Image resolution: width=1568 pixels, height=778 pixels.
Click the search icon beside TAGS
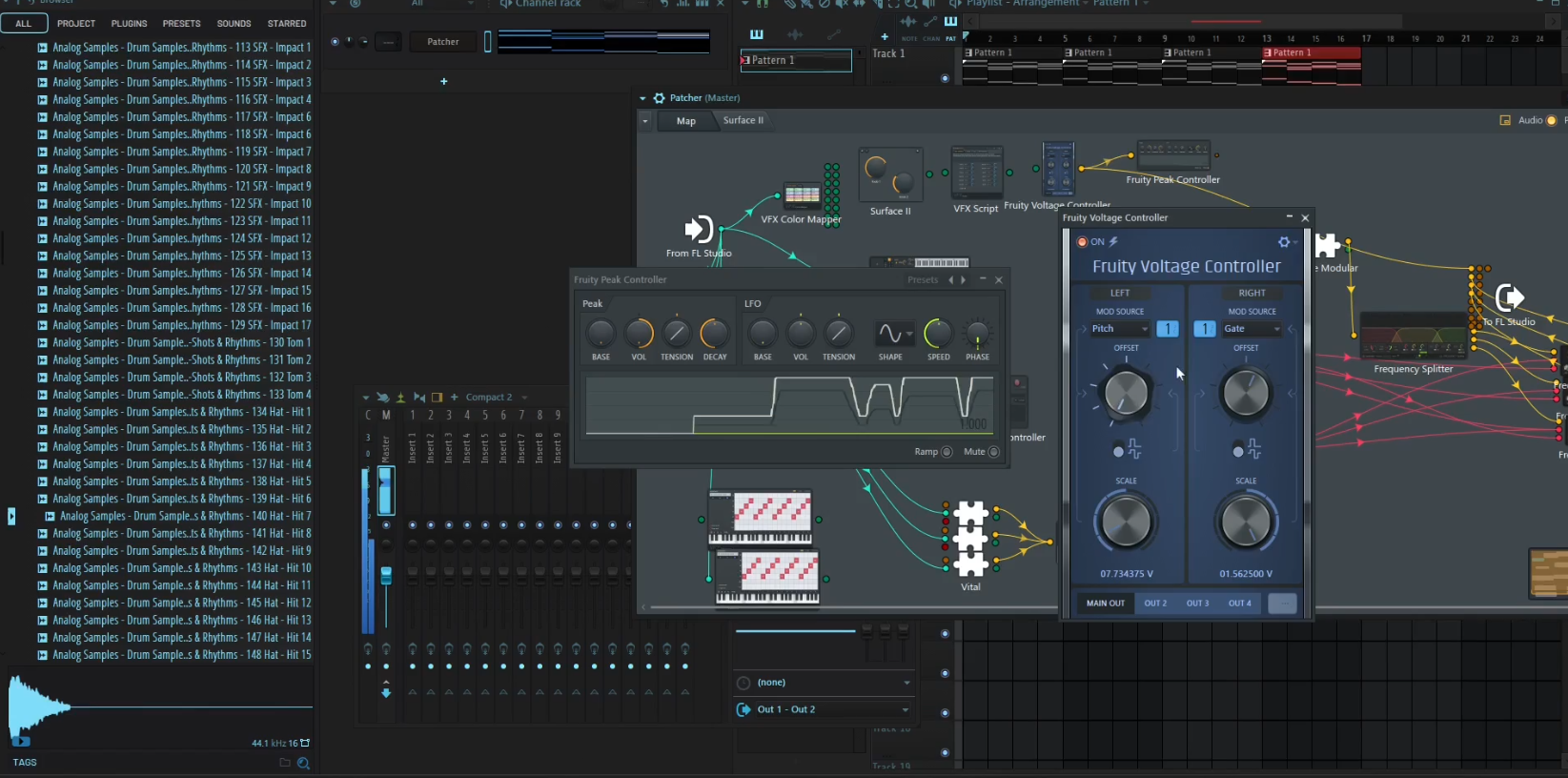point(303,763)
